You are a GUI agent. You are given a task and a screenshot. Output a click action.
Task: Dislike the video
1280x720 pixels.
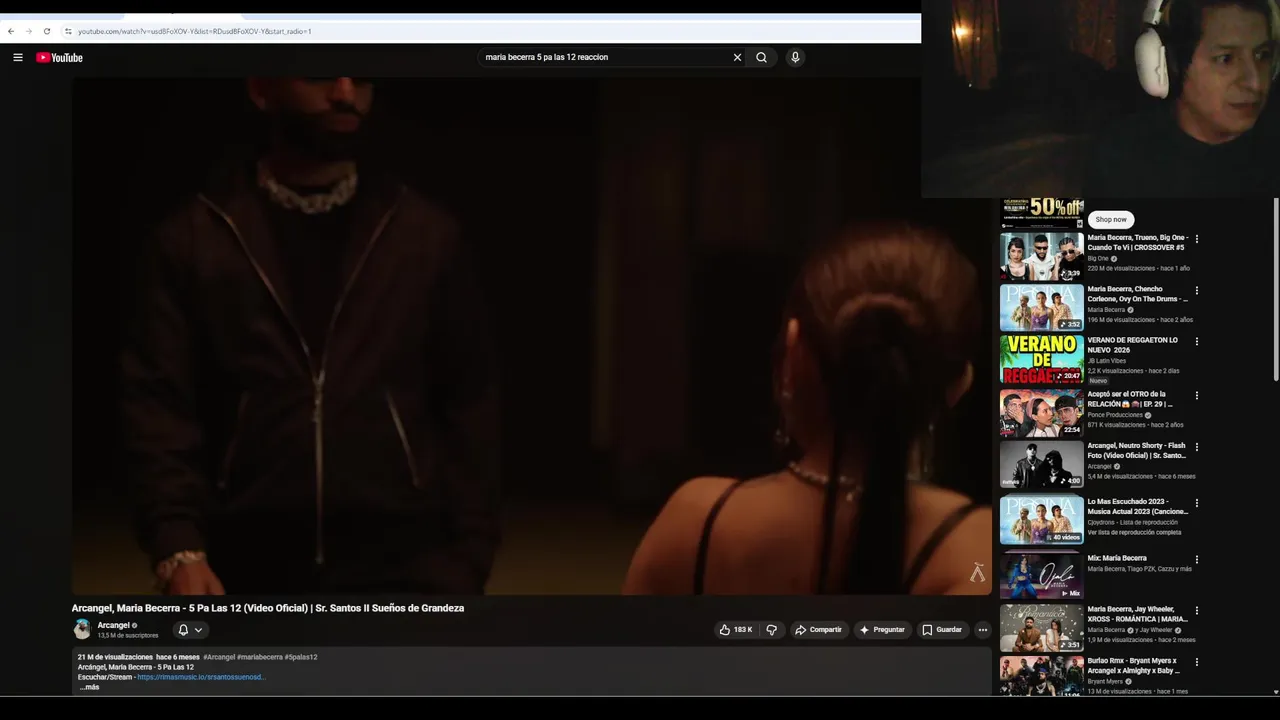pos(771,630)
